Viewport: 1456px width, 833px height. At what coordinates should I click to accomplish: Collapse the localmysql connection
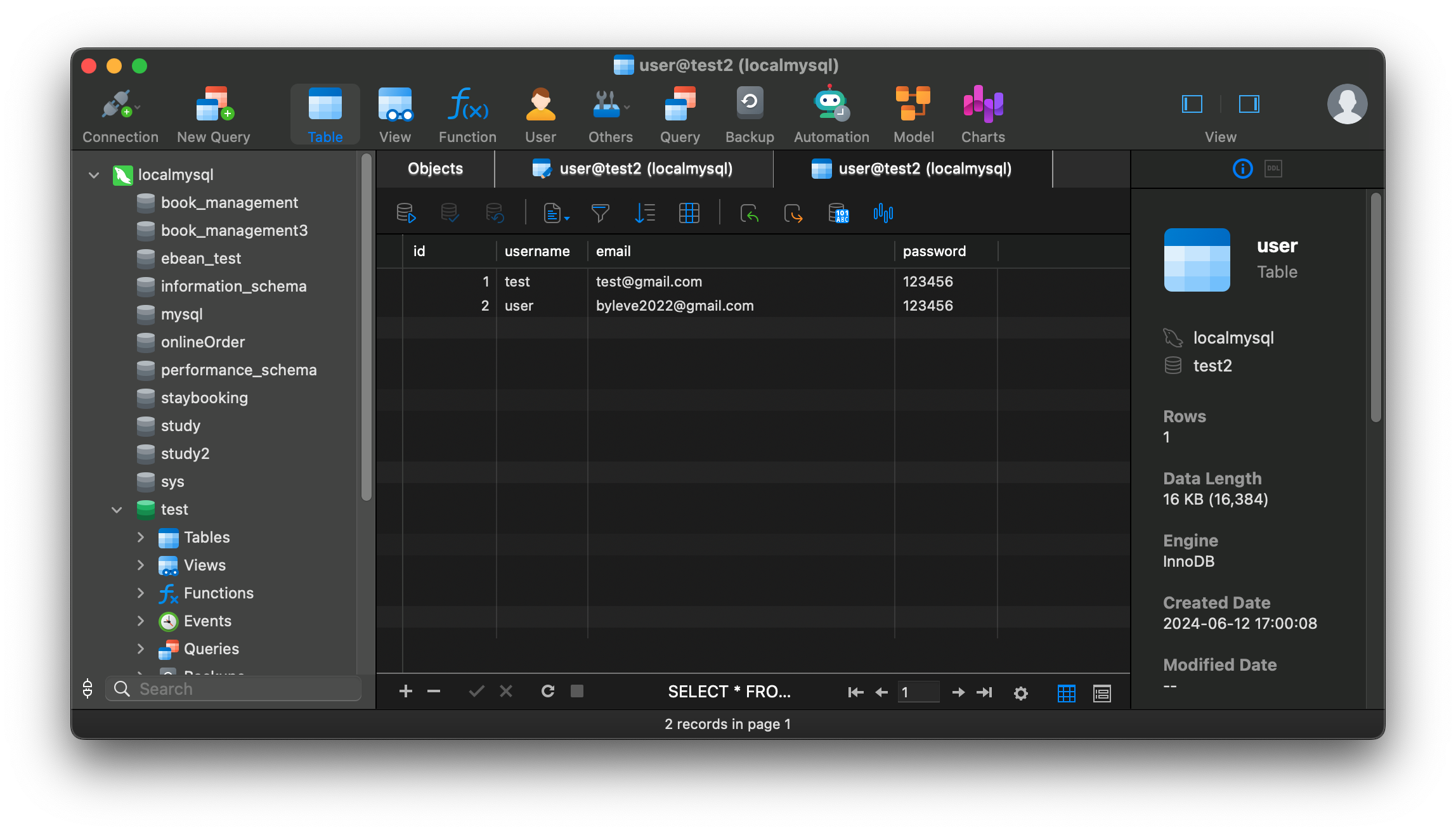(x=93, y=175)
